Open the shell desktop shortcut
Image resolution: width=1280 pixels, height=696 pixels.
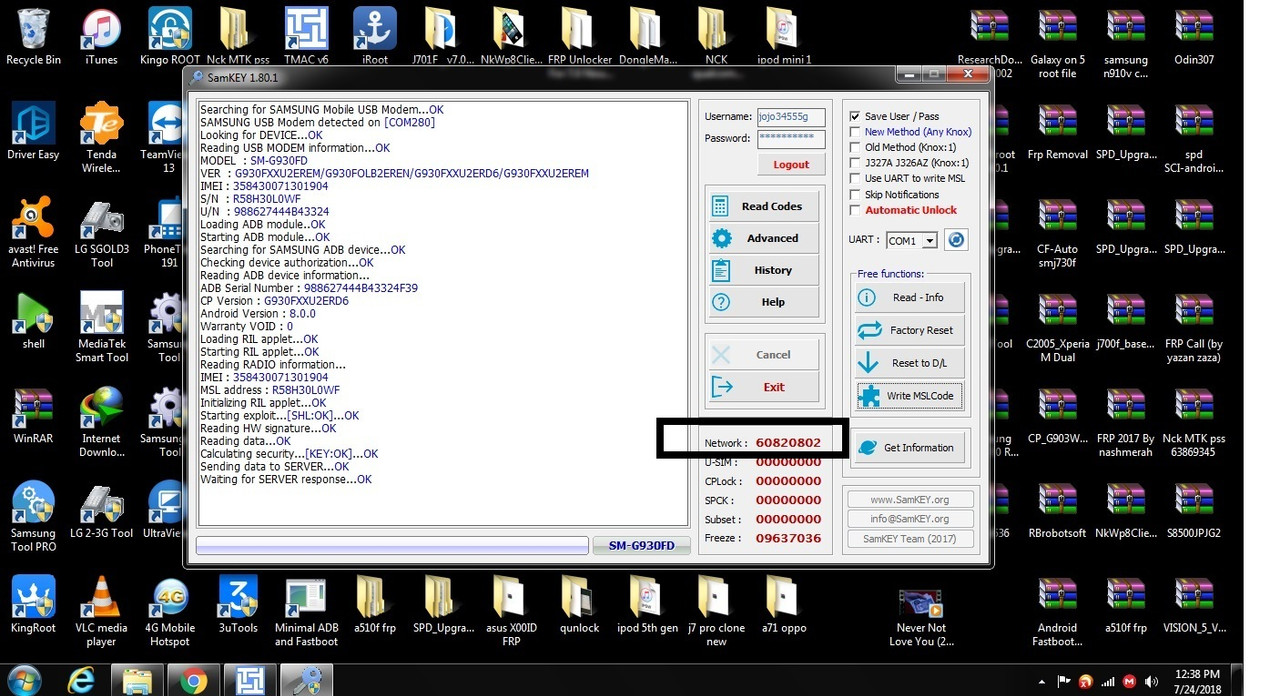(33, 320)
